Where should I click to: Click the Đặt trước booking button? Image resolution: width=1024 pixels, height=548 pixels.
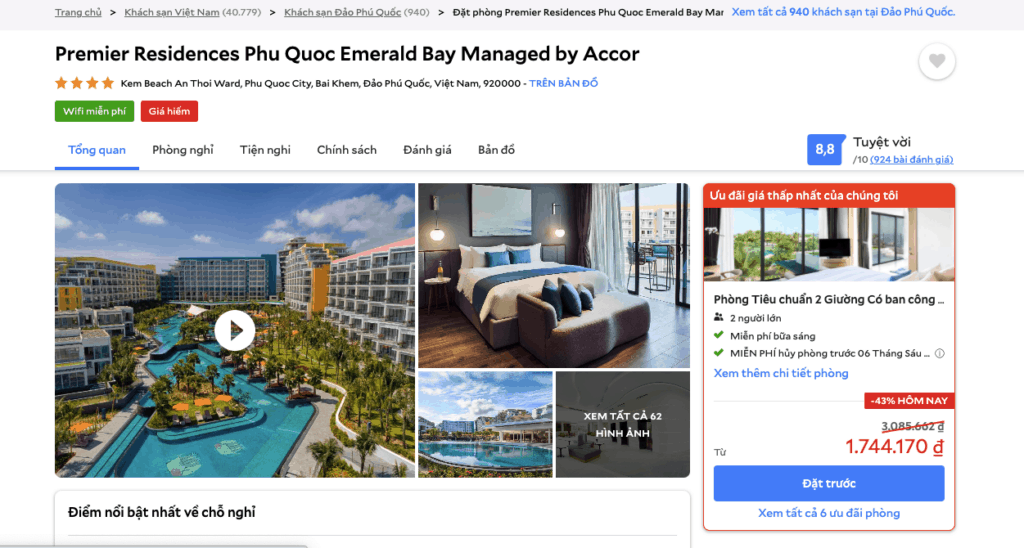(x=829, y=483)
